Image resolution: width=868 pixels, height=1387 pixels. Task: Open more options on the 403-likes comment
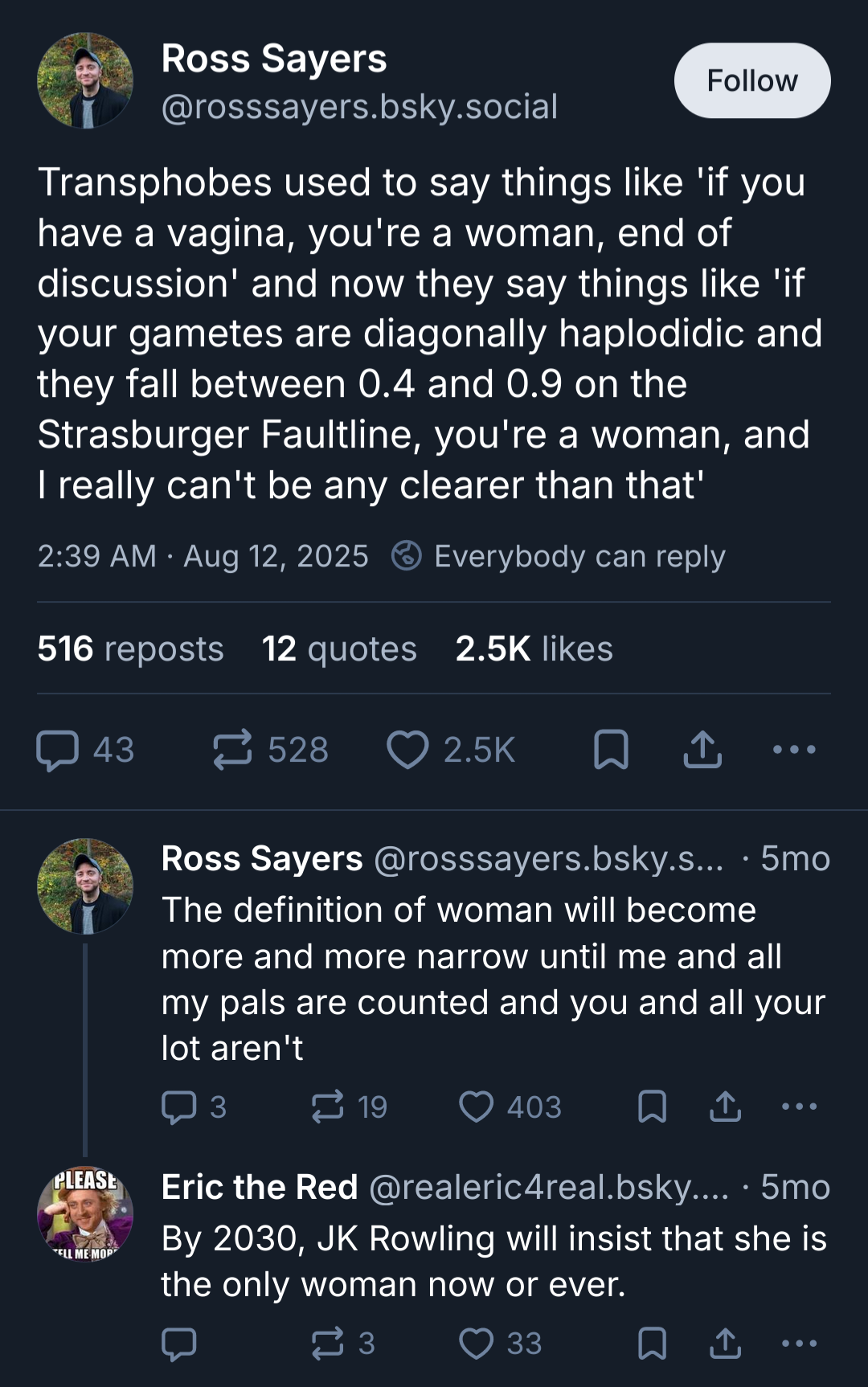point(799,1107)
